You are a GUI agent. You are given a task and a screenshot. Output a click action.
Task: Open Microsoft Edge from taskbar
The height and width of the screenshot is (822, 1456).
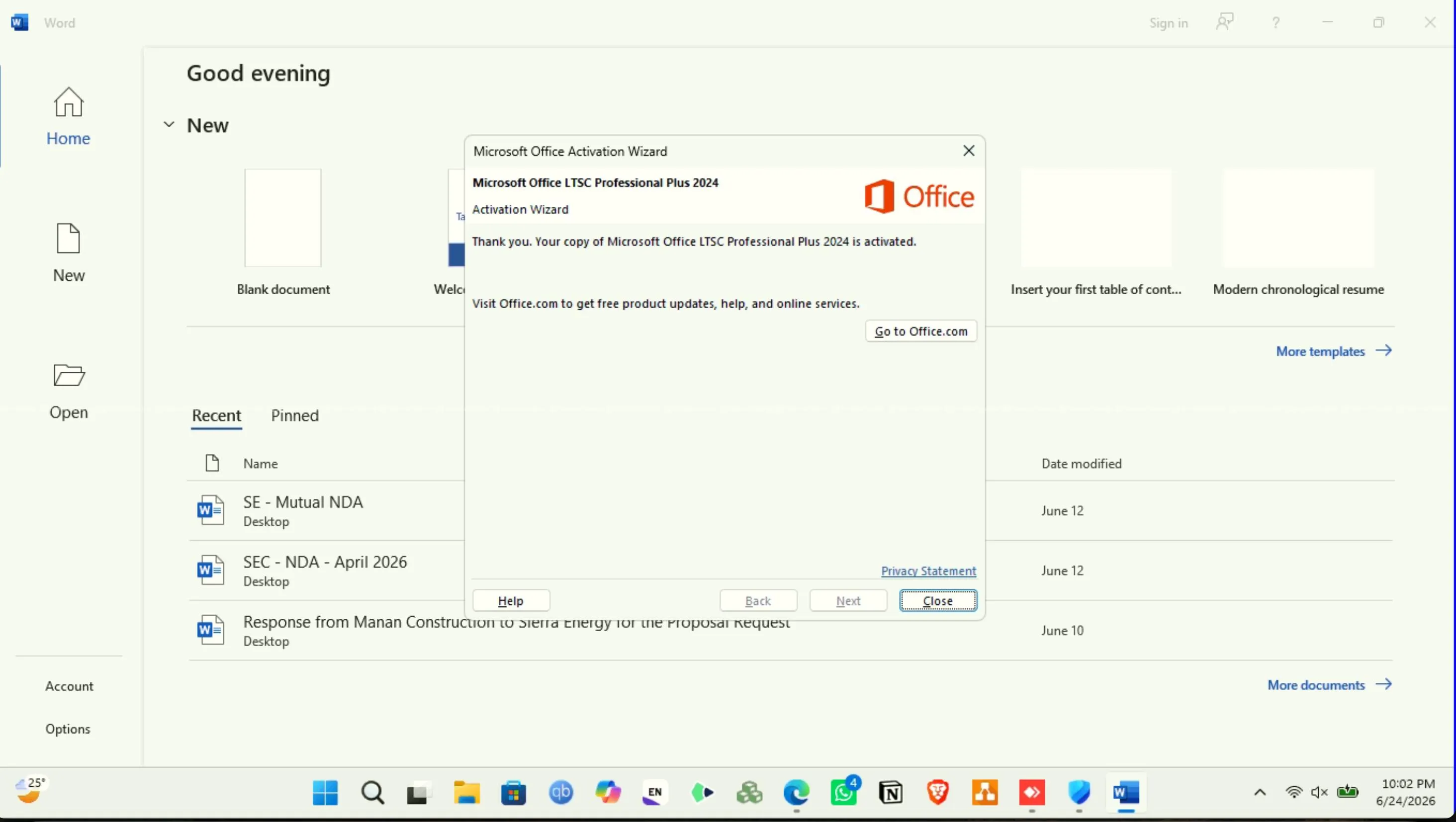click(797, 793)
